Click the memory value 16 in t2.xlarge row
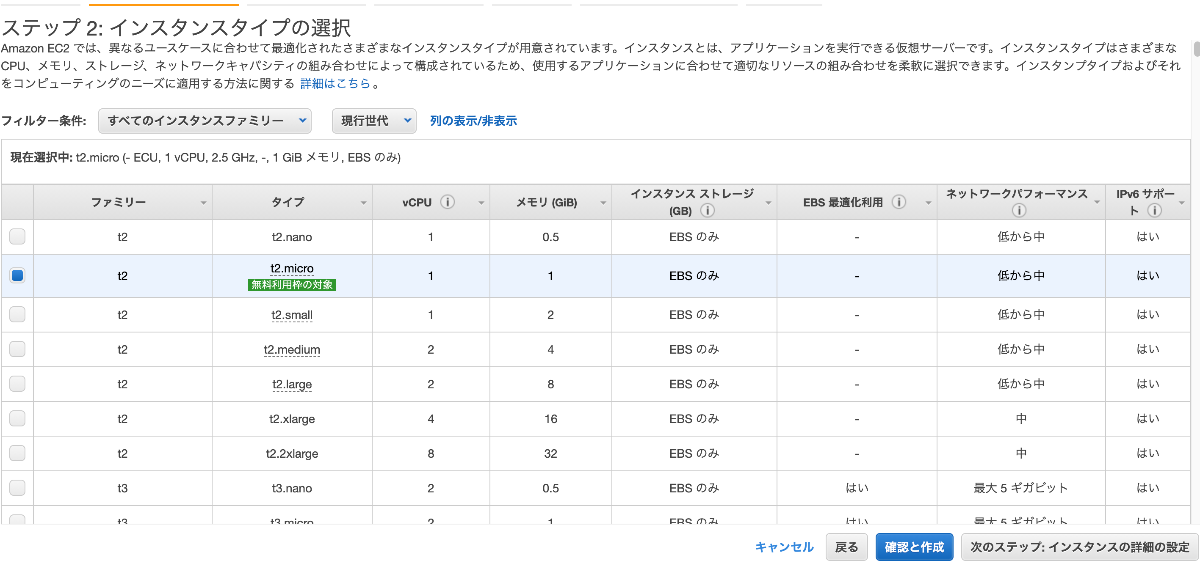The width and height of the screenshot is (1200, 566). pos(551,419)
